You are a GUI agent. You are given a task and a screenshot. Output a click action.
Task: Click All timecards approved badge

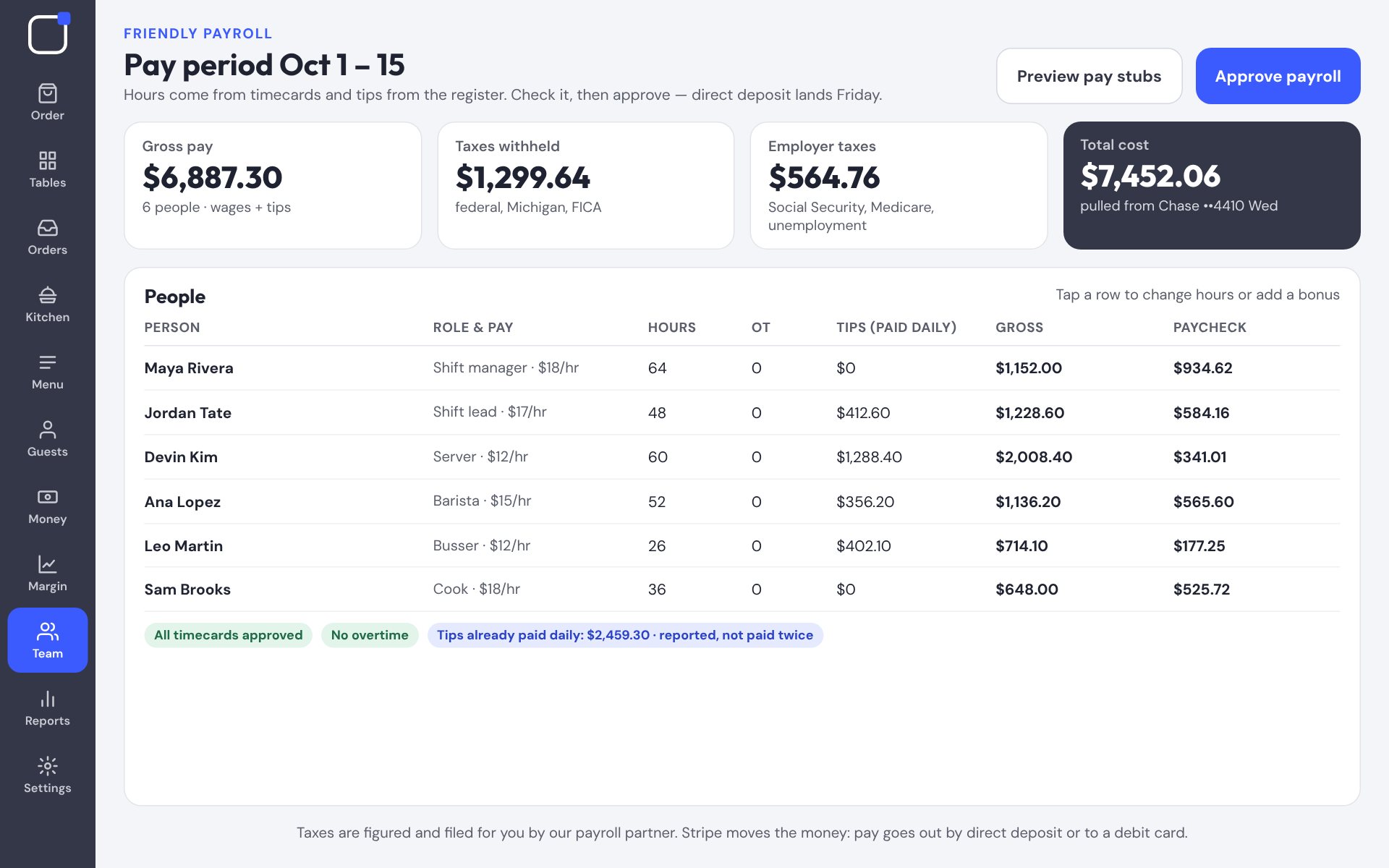click(229, 635)
